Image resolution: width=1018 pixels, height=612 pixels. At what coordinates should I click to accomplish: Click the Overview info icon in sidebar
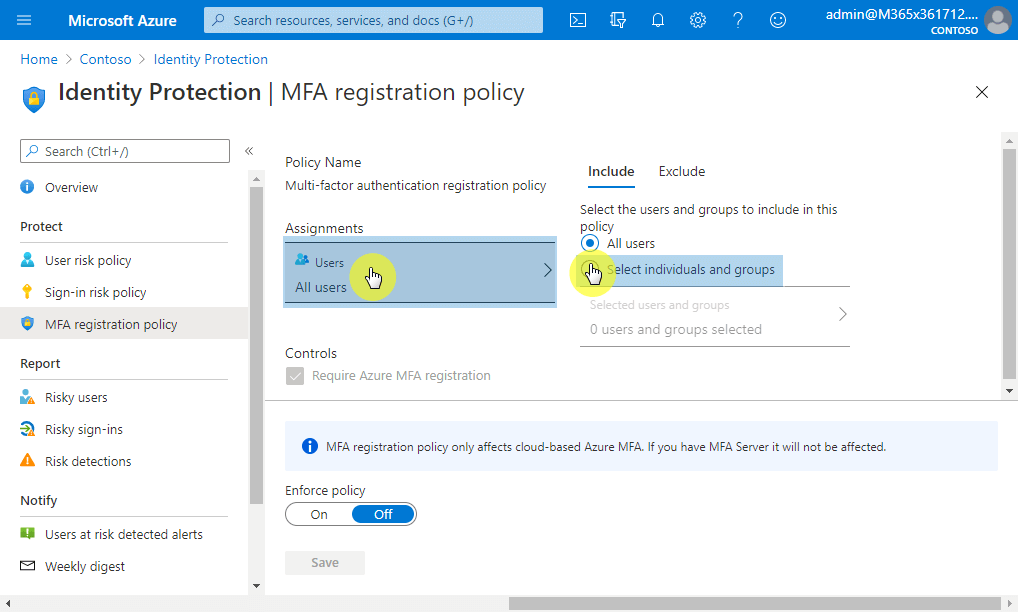[27, 187]
